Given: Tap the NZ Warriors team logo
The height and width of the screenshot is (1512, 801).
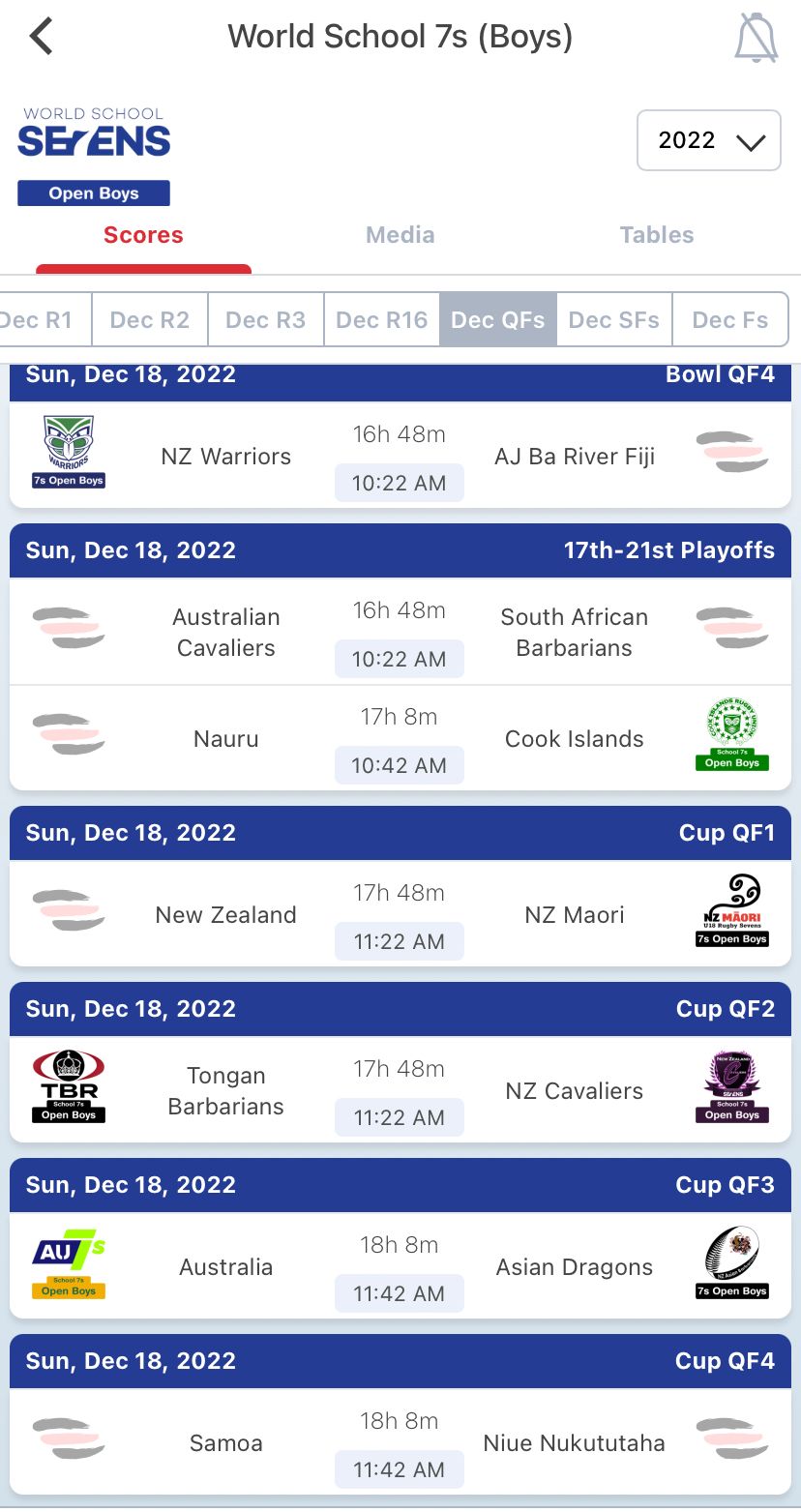Looking at the screenshot, I should (69, 452).
